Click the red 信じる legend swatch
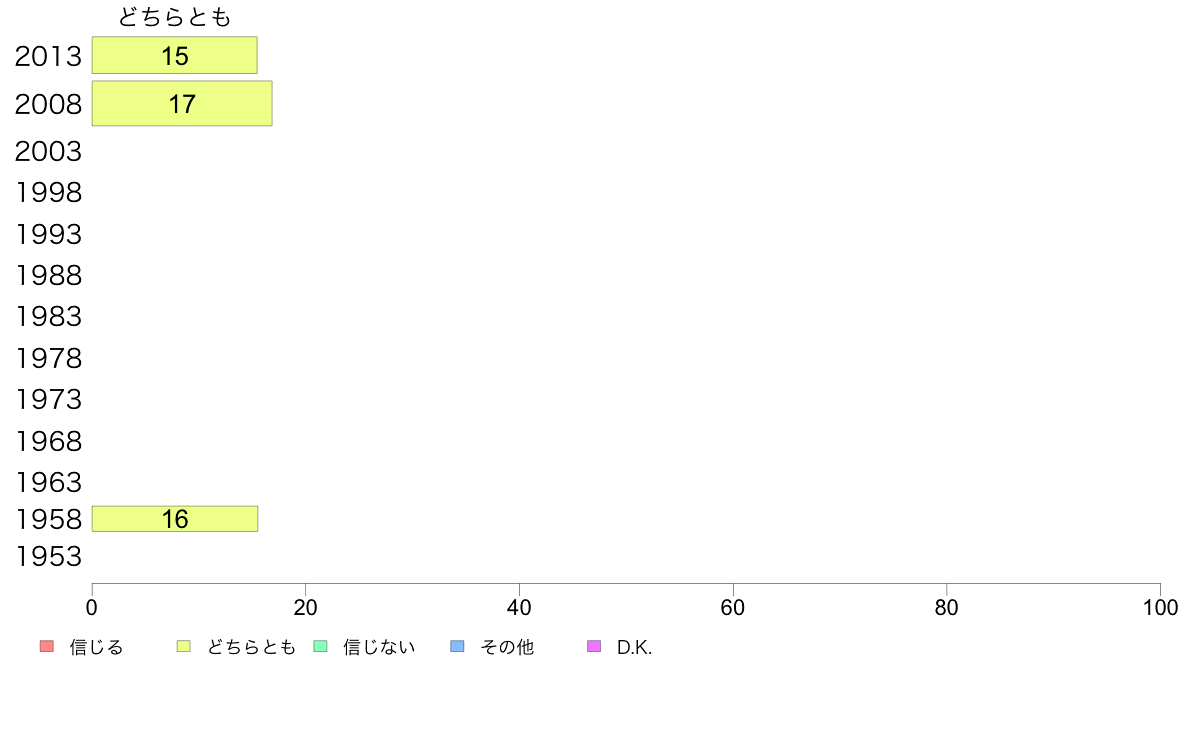This screenshot has height=736, width=1188. [x=47, y=647]
